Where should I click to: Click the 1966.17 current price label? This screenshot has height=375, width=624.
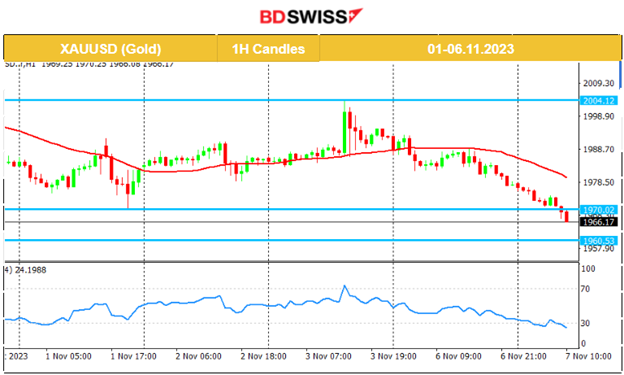(599, 222)
